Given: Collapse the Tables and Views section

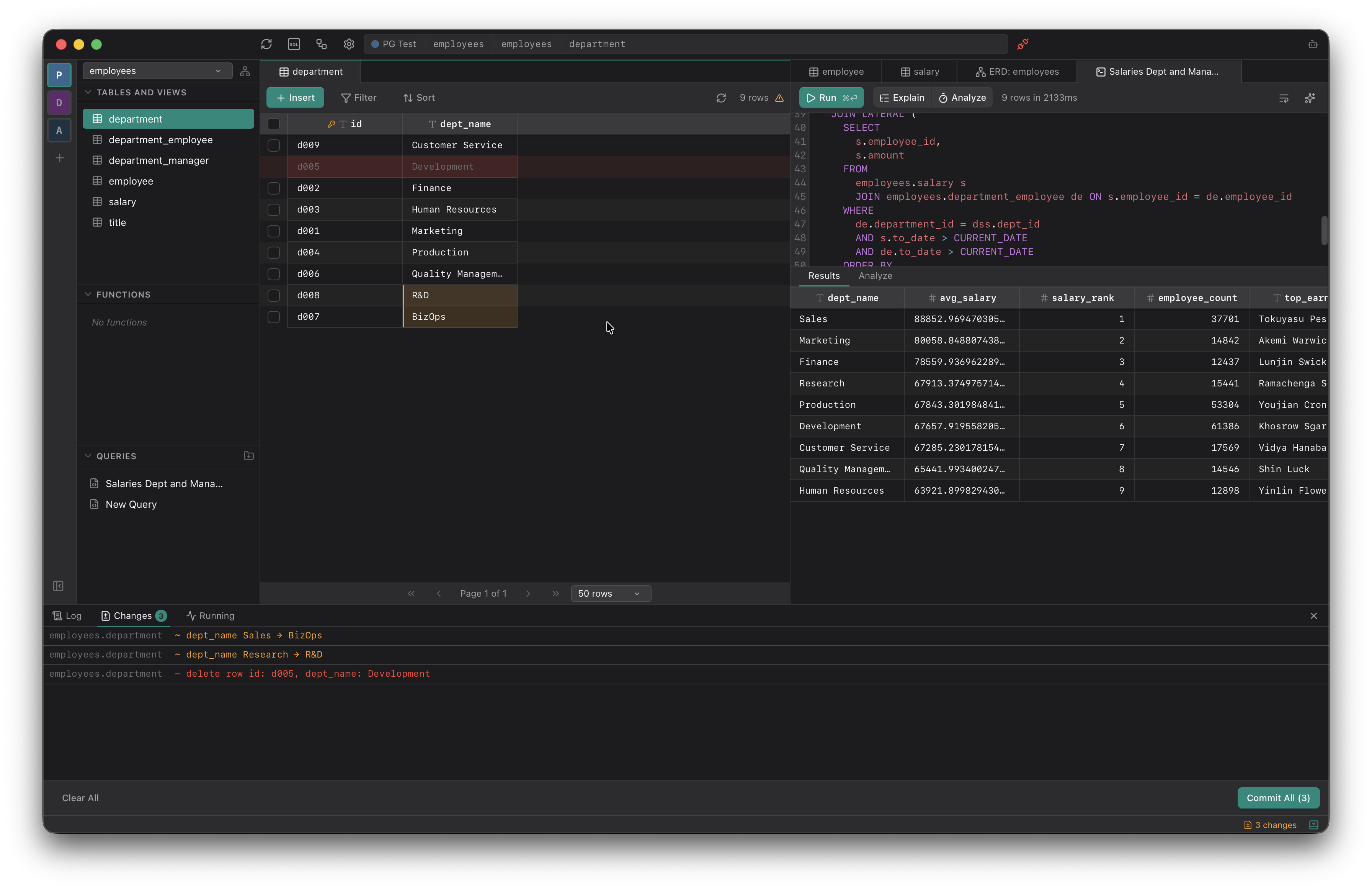Looking at the screenshot, I should (x=88, y=92).
